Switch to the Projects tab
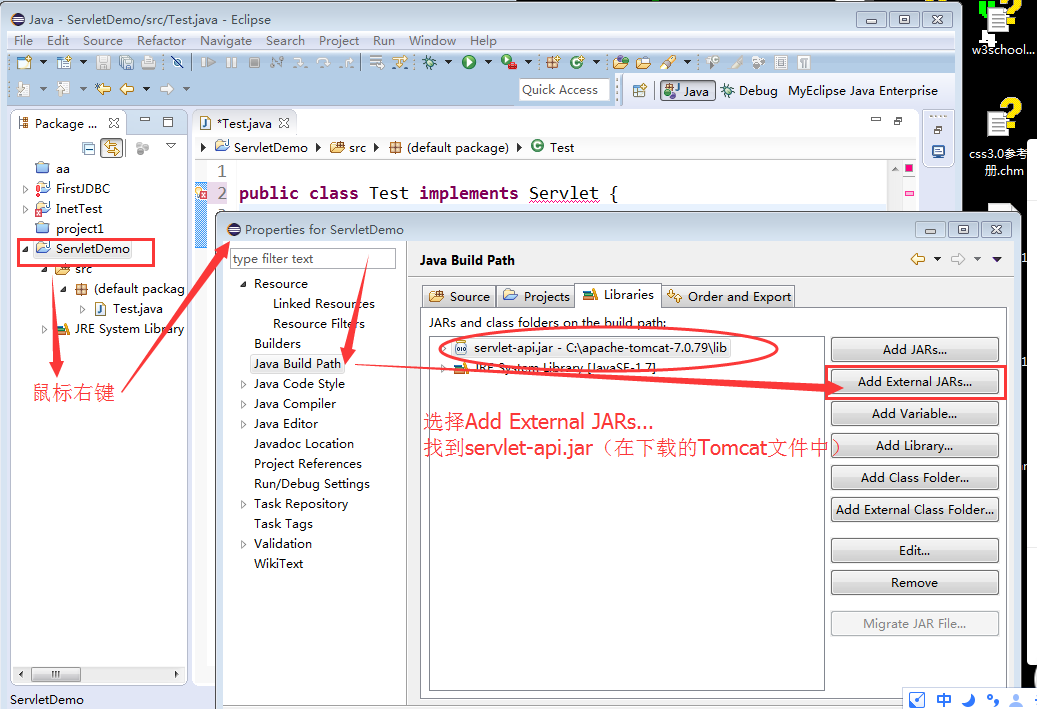Image resolution: width=1037 pixels, height=709 pixels. [x=536, y=296]
